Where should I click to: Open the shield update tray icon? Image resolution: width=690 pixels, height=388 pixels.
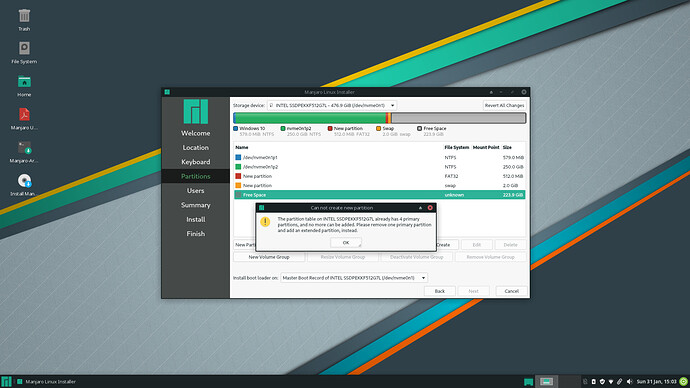pos(602,381)
